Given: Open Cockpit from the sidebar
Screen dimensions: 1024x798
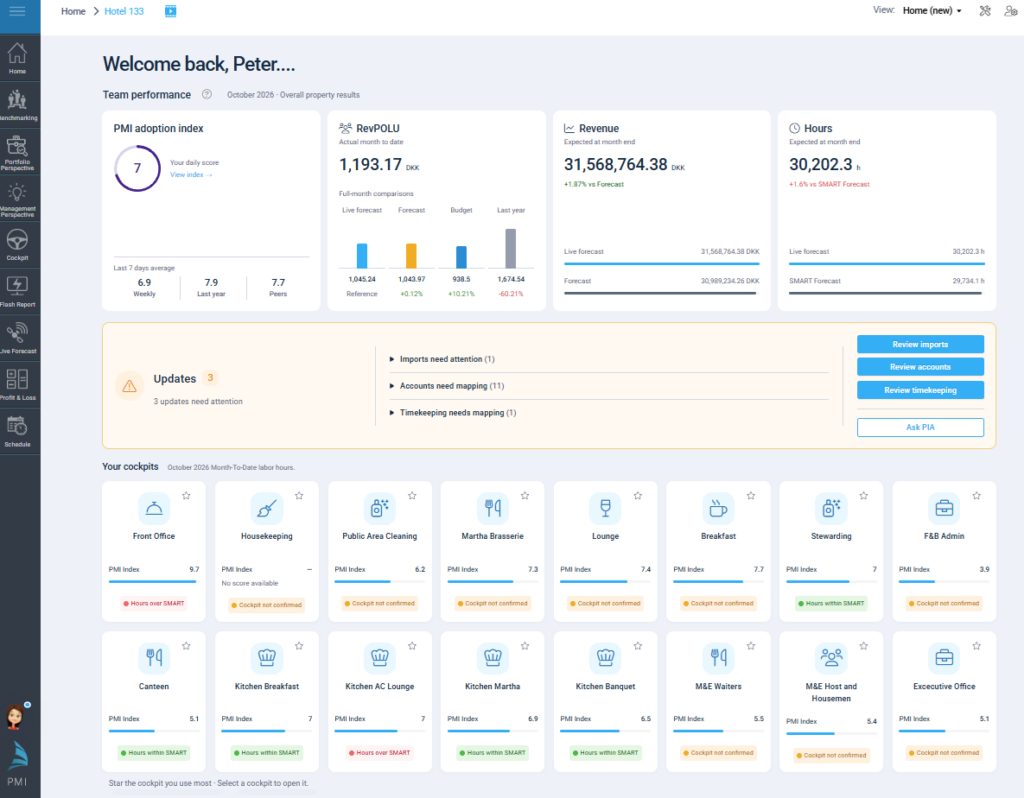Looking at the screenshot, I should 18,246.
